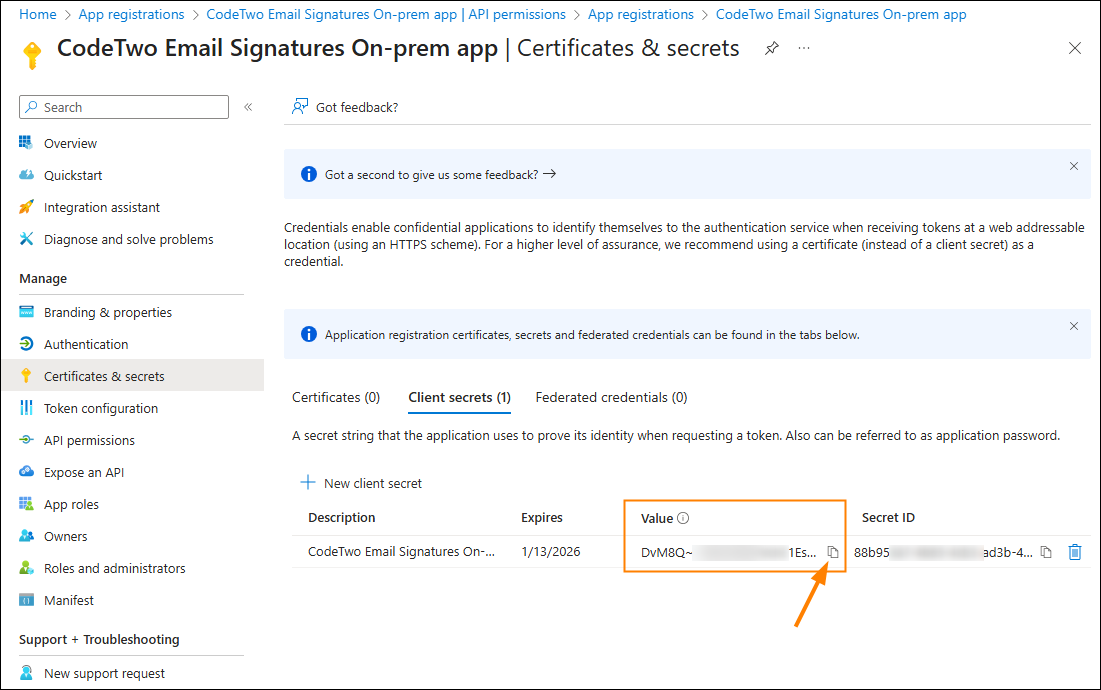Viewport: 1101px width, 690px height.
Task: Open the more options ellipsis in the header
Action: pyautogui.click(x=805, y=48)
